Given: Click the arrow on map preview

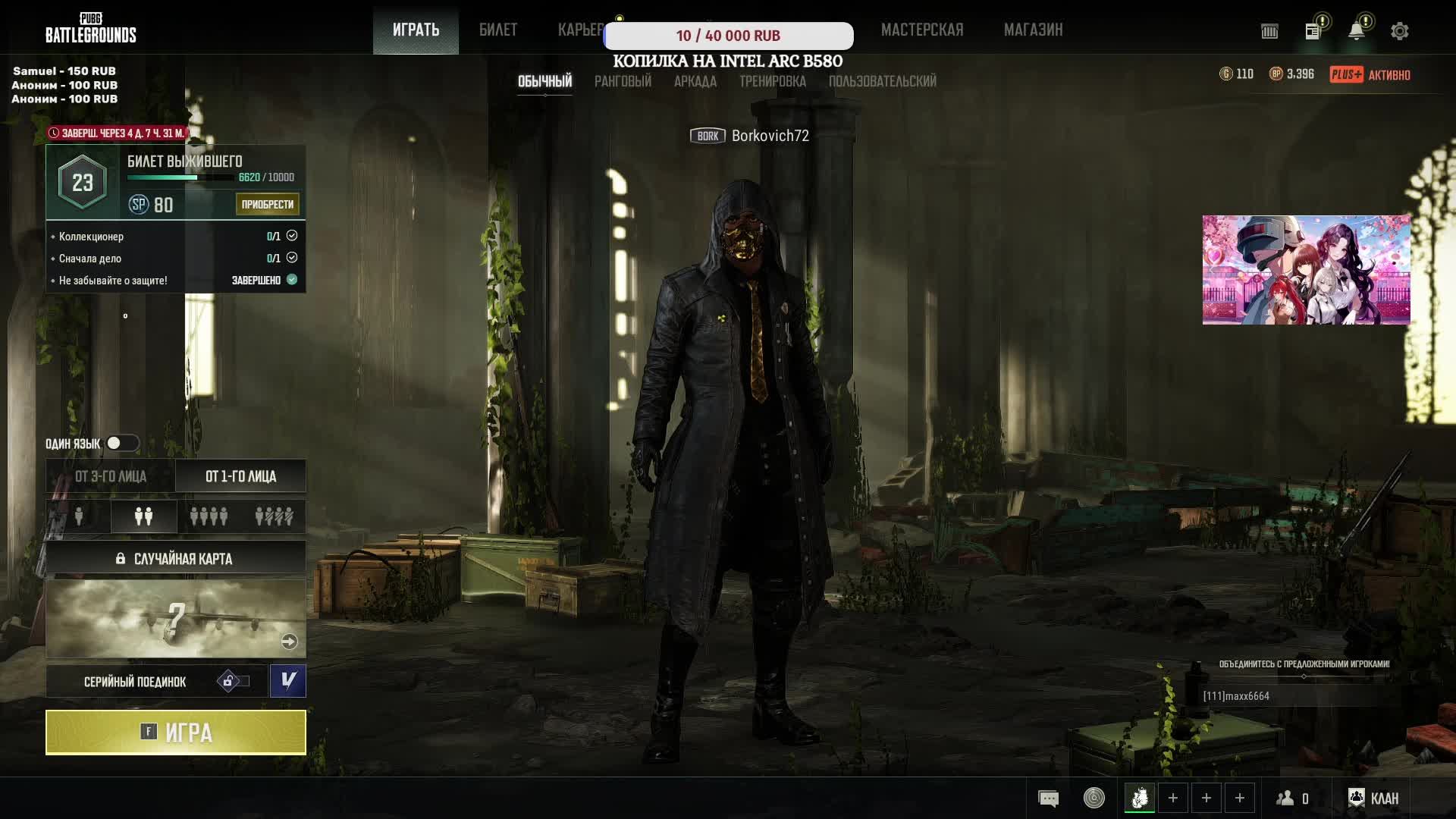Looking at the screenshot, I should 289,642.
